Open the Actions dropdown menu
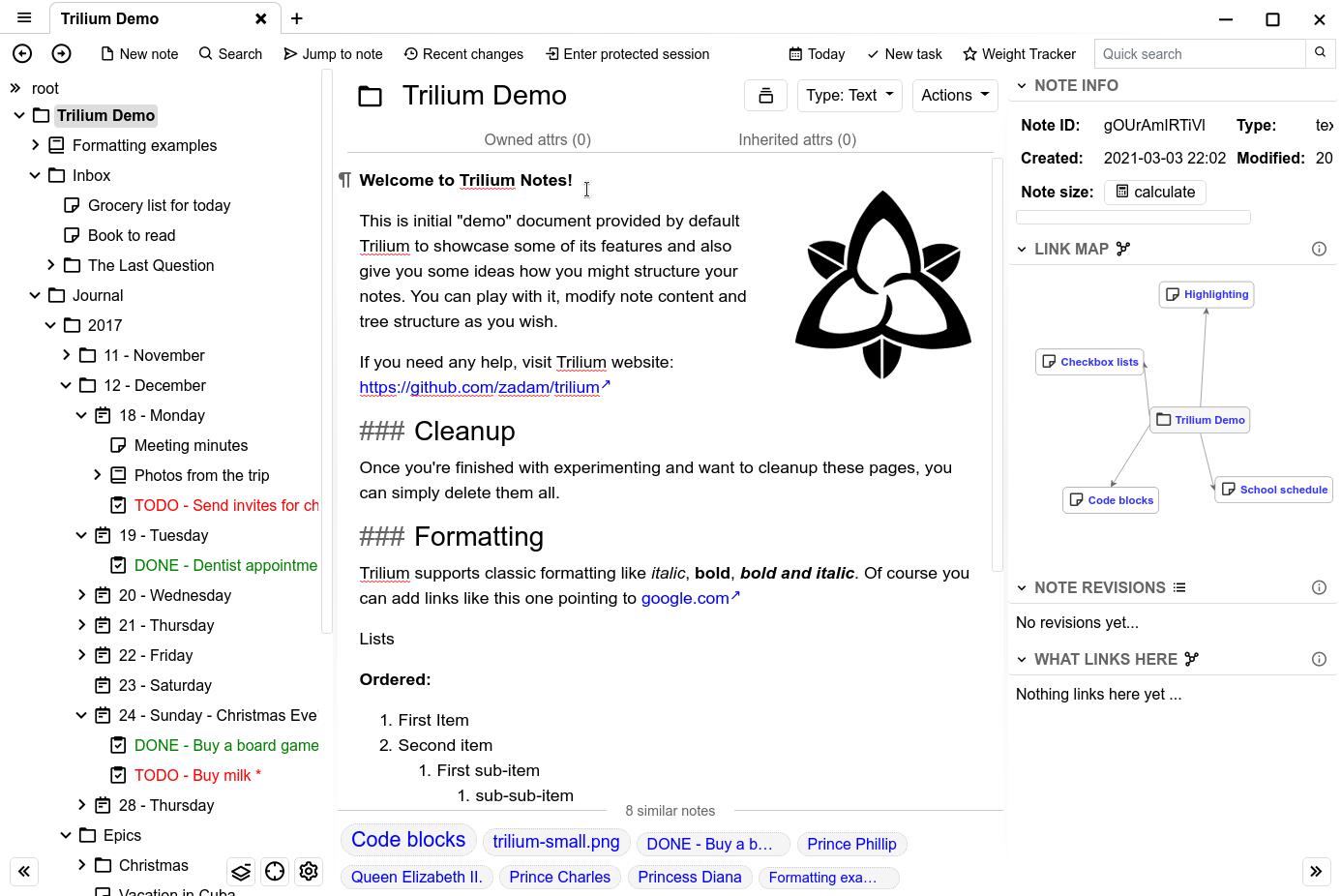This screenshot has height=896, width=1341. click(x=954, y=96)
